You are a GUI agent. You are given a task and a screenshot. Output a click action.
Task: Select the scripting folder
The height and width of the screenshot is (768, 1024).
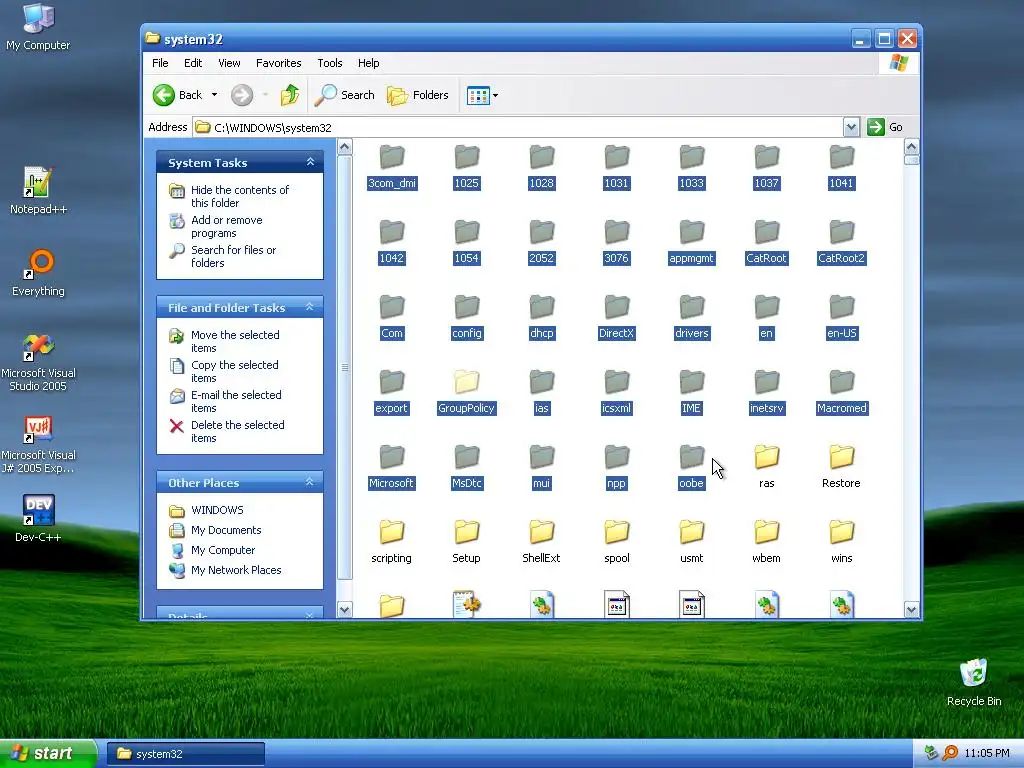(392, 543)
